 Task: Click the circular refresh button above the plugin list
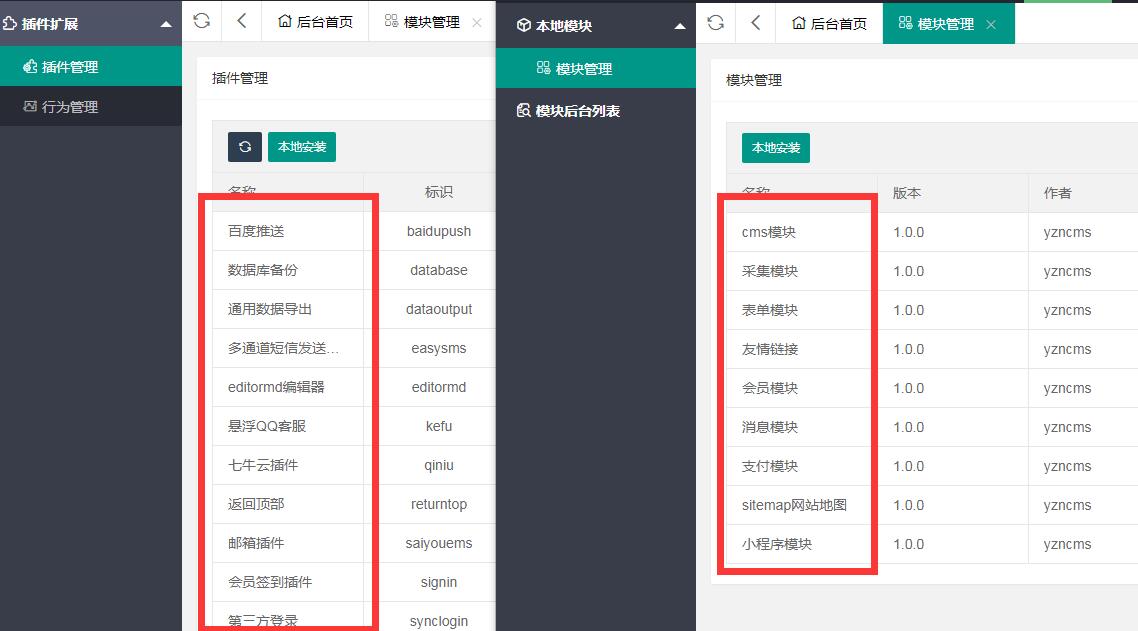pyautogui.click(x=244, y=146)
